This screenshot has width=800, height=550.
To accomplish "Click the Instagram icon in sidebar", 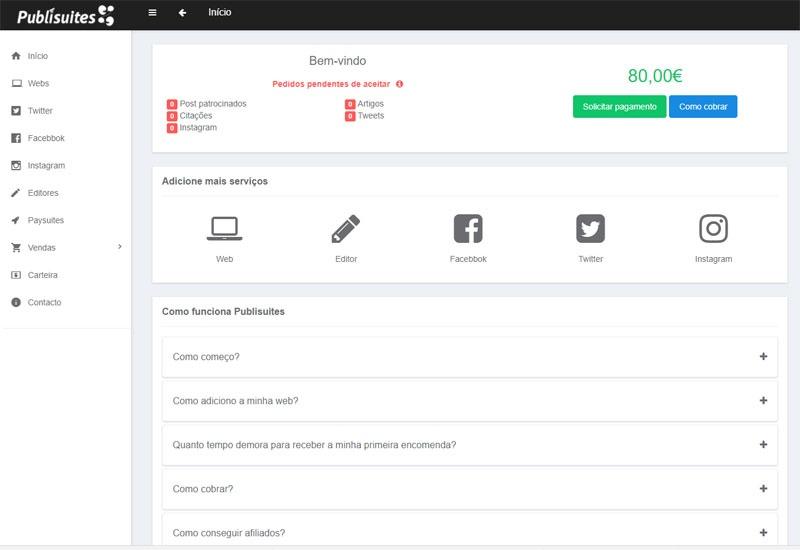I will point(16,165).
